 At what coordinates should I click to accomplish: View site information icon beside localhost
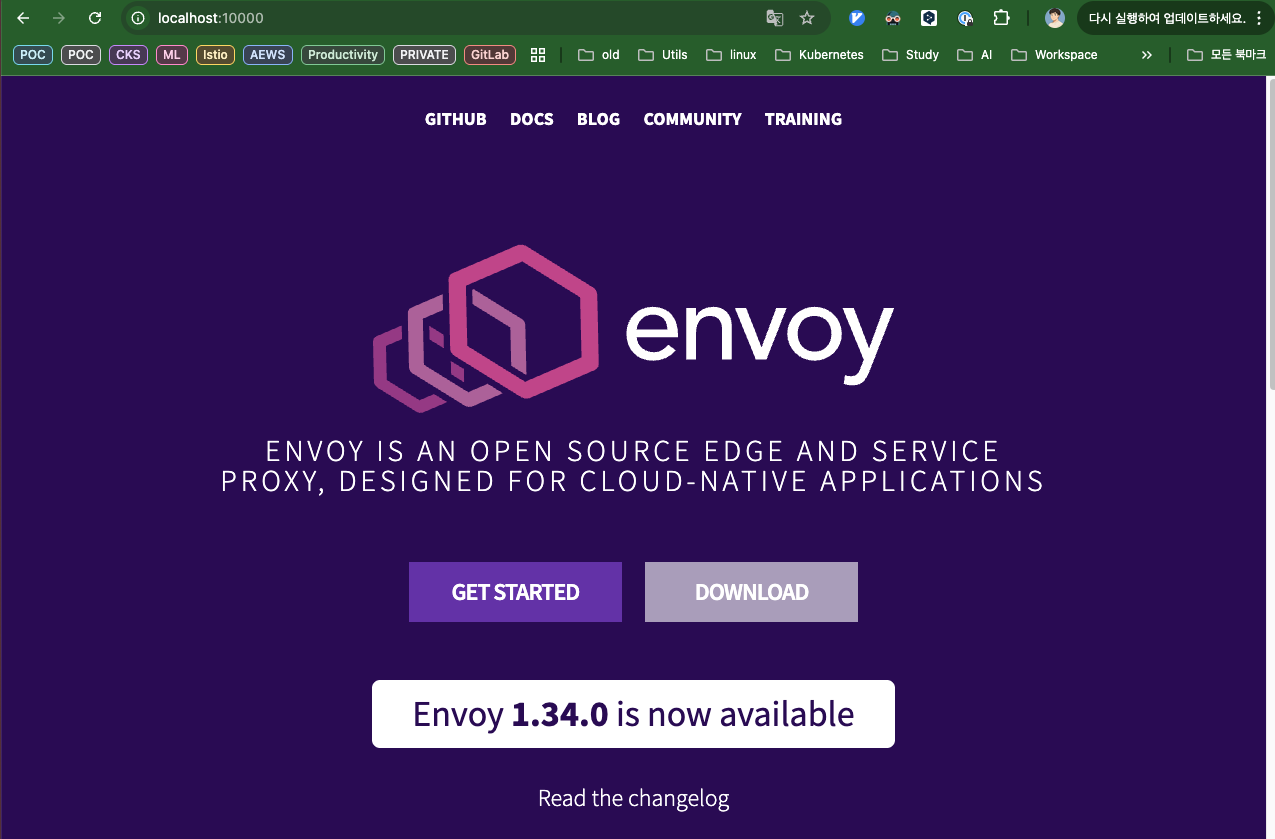tap(139, 18)
